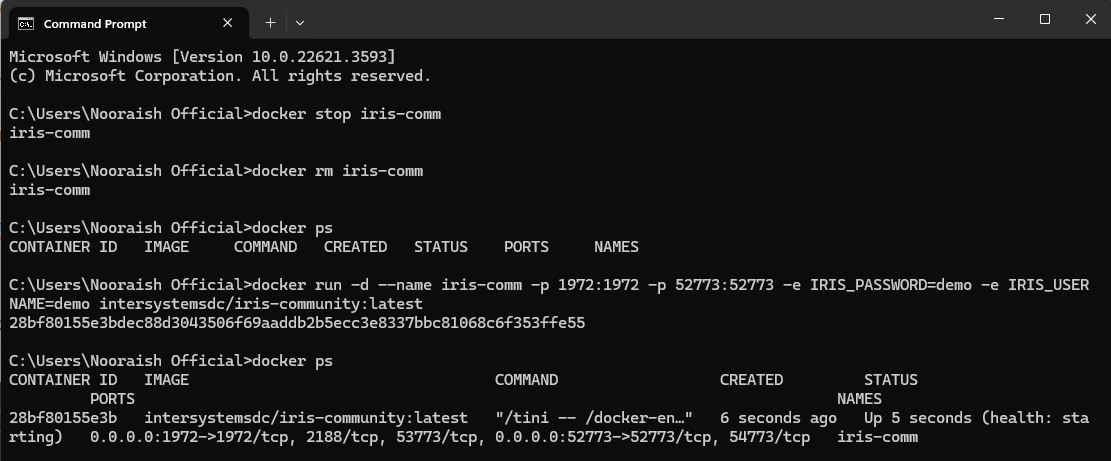Click the iris-community:latest image in table row
This screenshot has width=1111, height=461.
click(x=306, y=418)
